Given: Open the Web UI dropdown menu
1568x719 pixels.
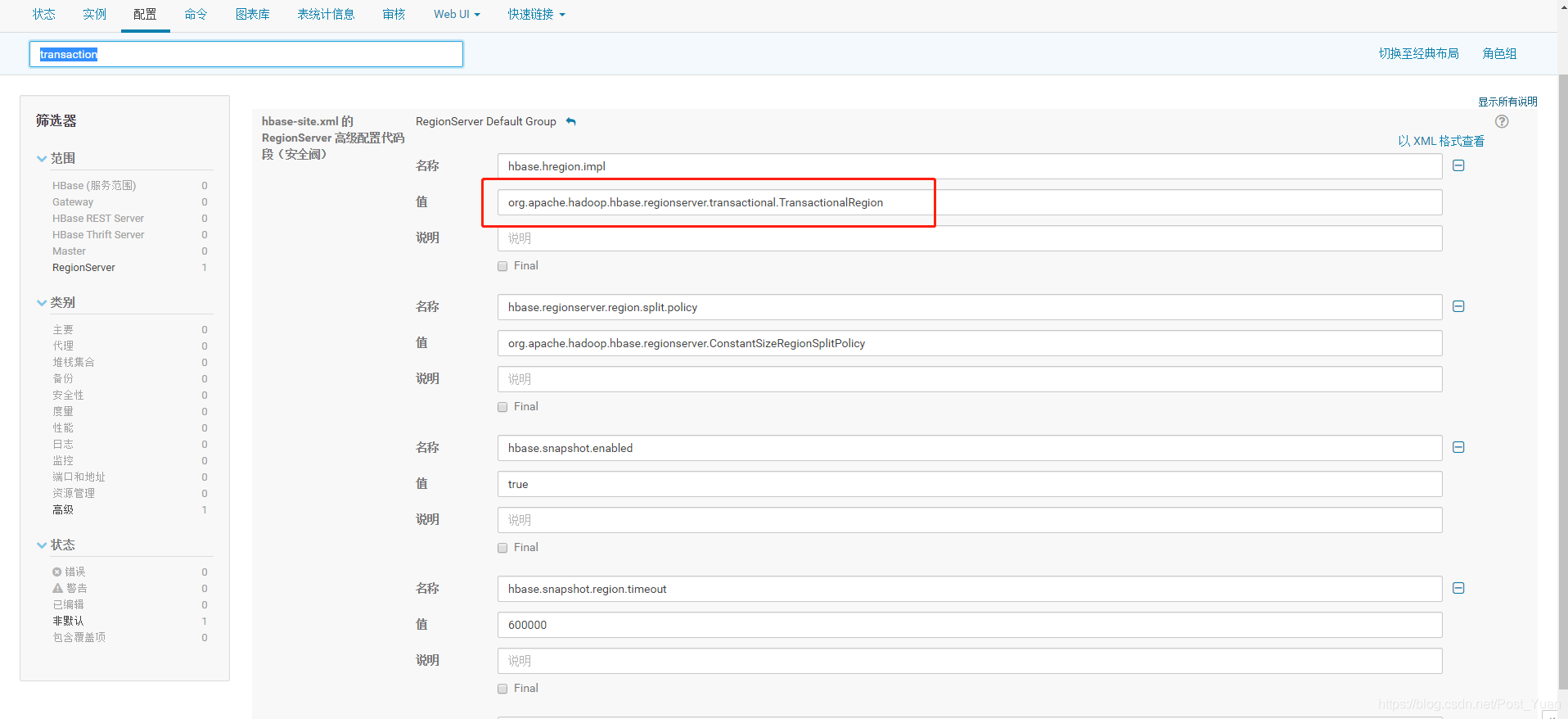Looking at the screenshot, I should tap(457, 14).
